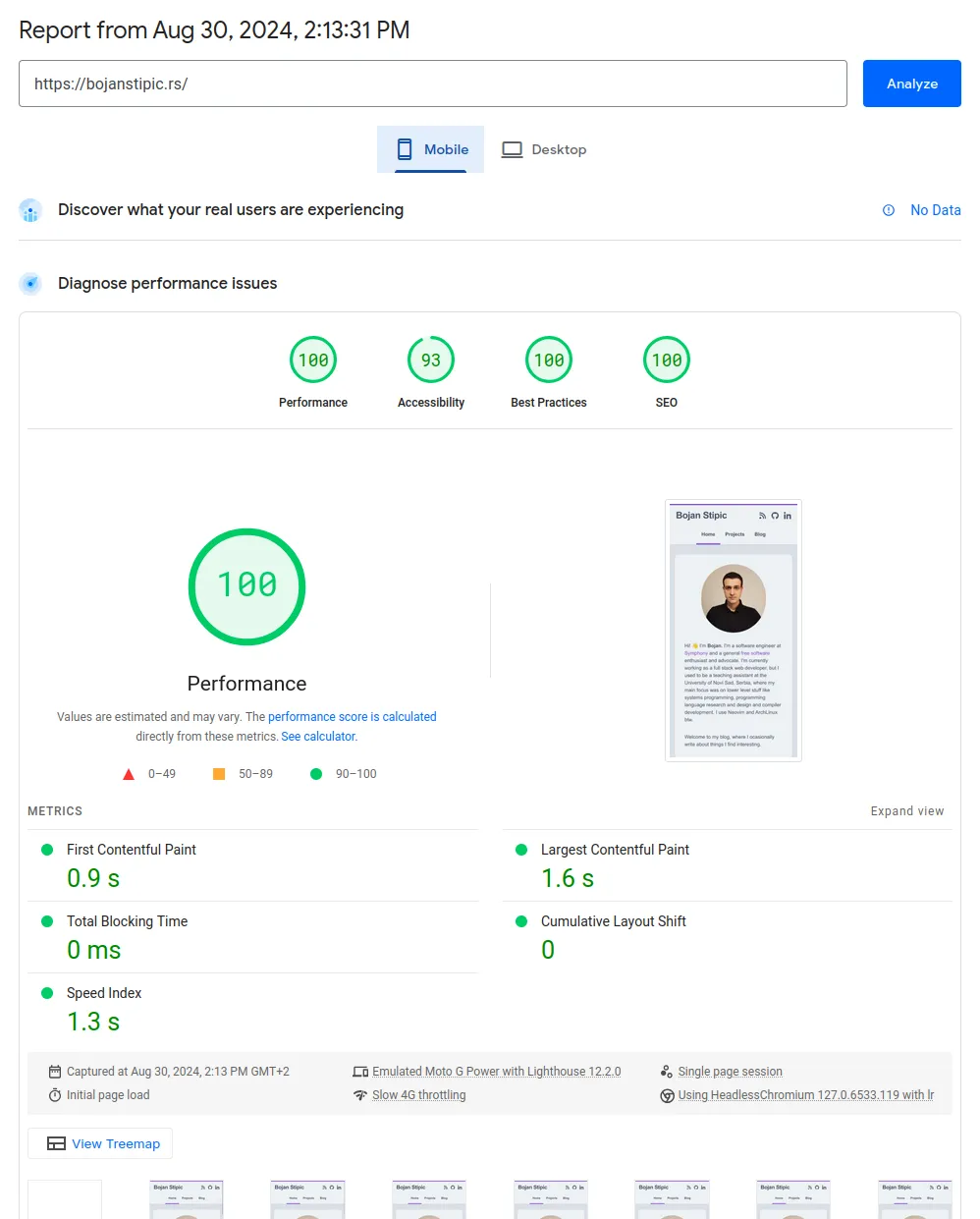
Task: Click the calendar icon next to capture date
Action: point(56,1071)
